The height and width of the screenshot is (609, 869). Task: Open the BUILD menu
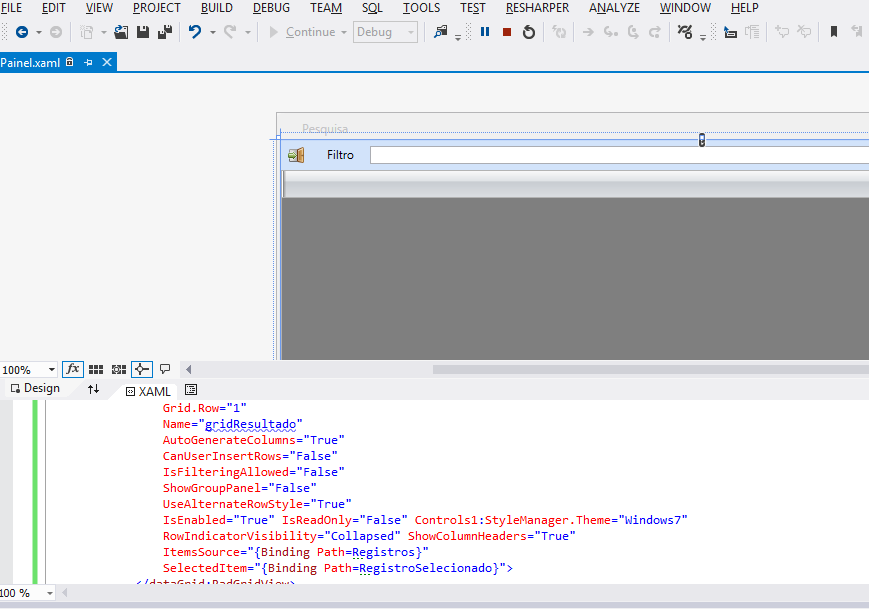pos(217,8)
